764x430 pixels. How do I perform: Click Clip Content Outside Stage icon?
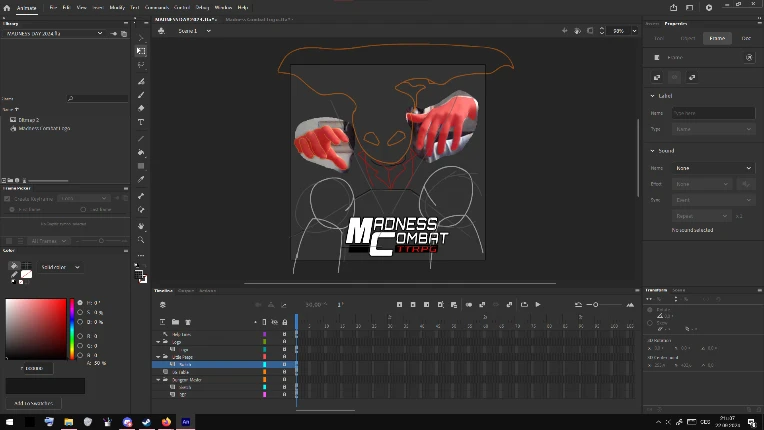click(590, 31)
